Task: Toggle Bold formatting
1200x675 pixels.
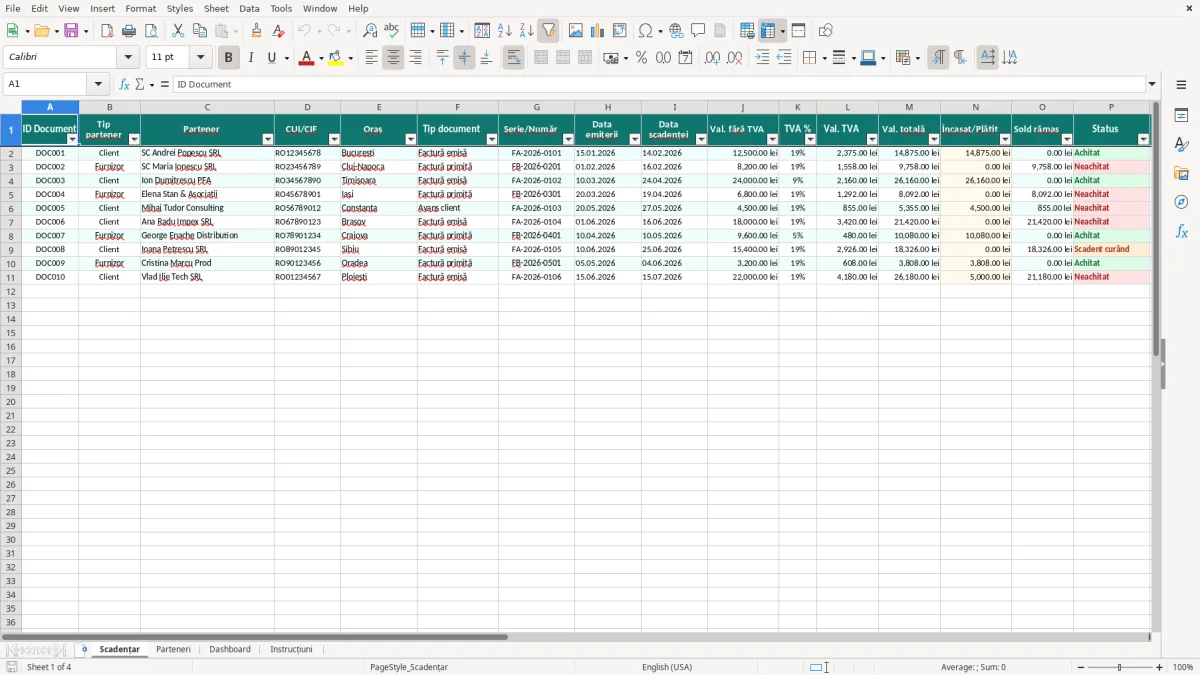Action: coord(228,58)
